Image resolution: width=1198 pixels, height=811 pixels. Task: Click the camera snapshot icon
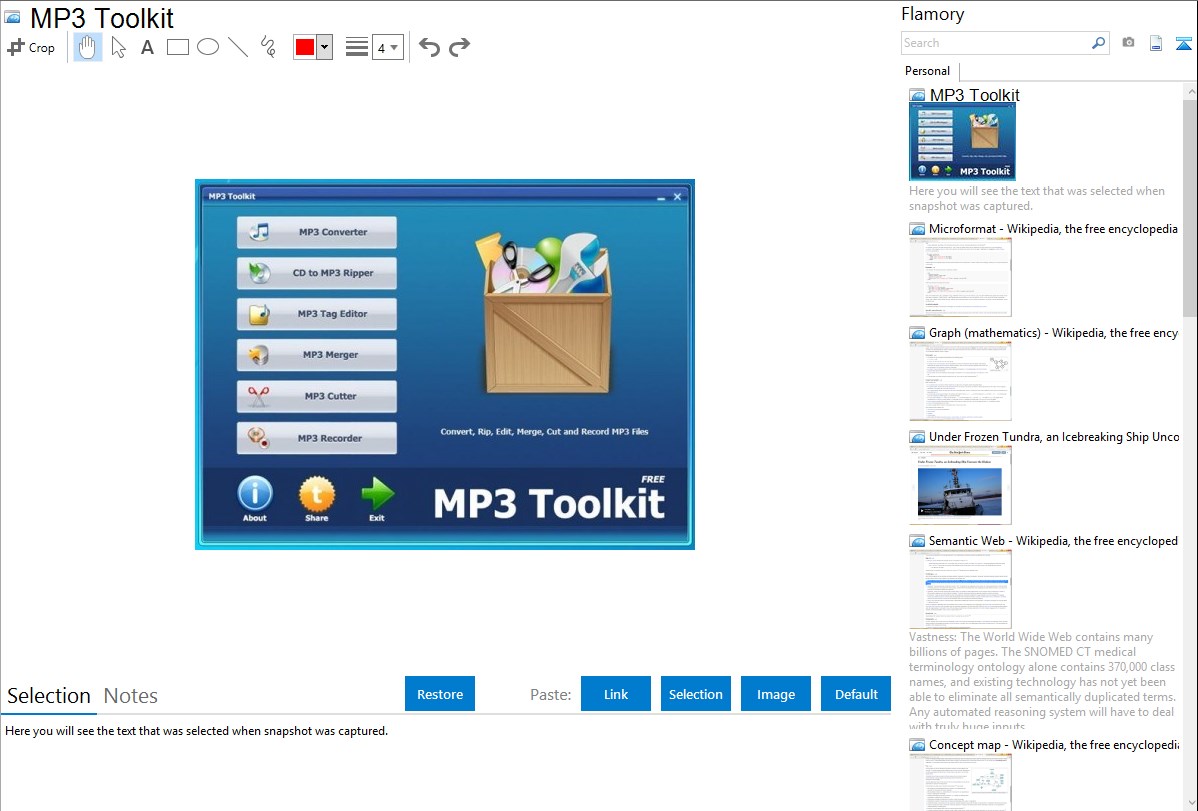tap(1128, 43)
